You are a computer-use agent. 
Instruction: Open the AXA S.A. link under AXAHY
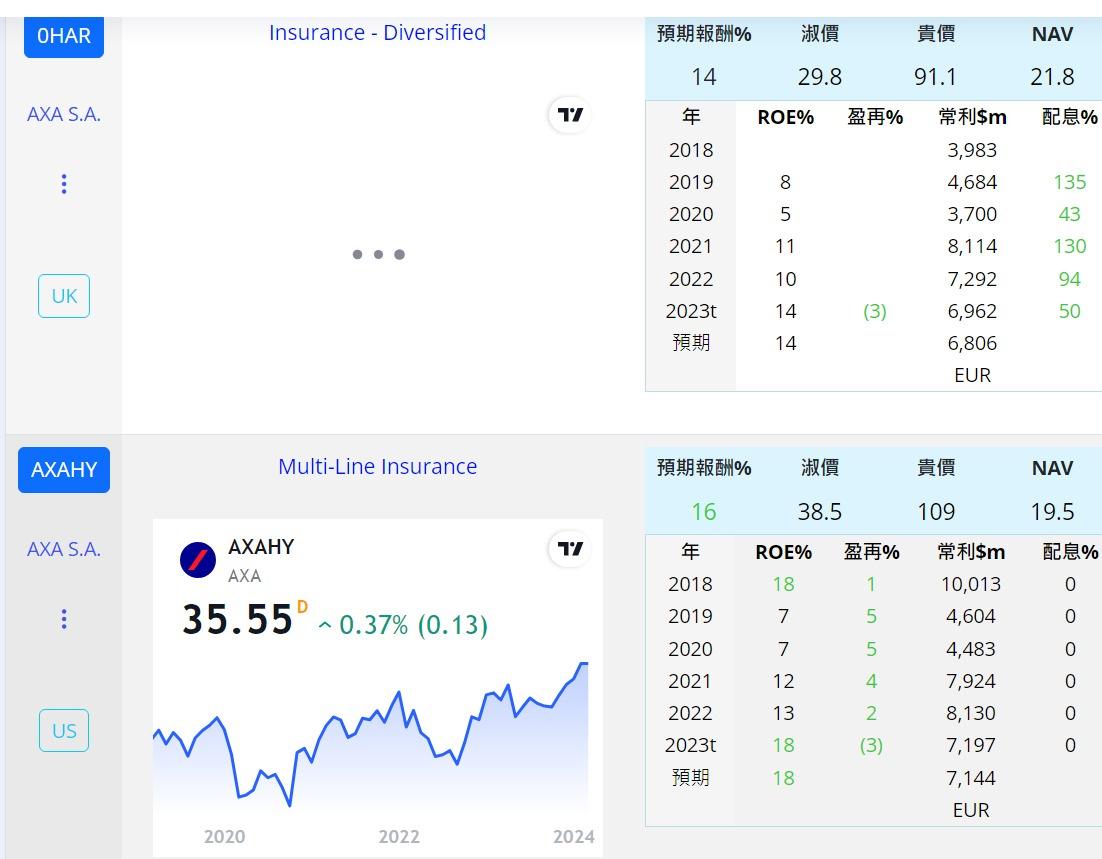[64, 549]
